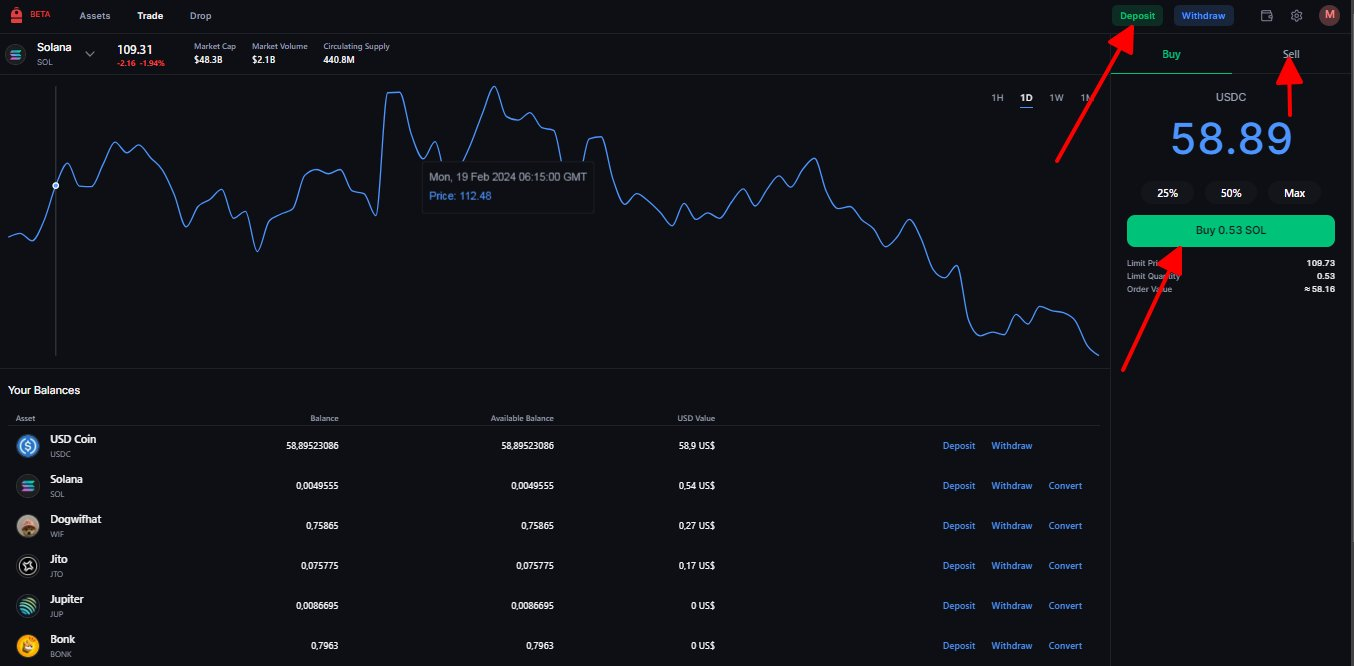This screenshot has height=666, width=1354.
Task: Click Deposit link for Dogwifhat
Action: 958,526
